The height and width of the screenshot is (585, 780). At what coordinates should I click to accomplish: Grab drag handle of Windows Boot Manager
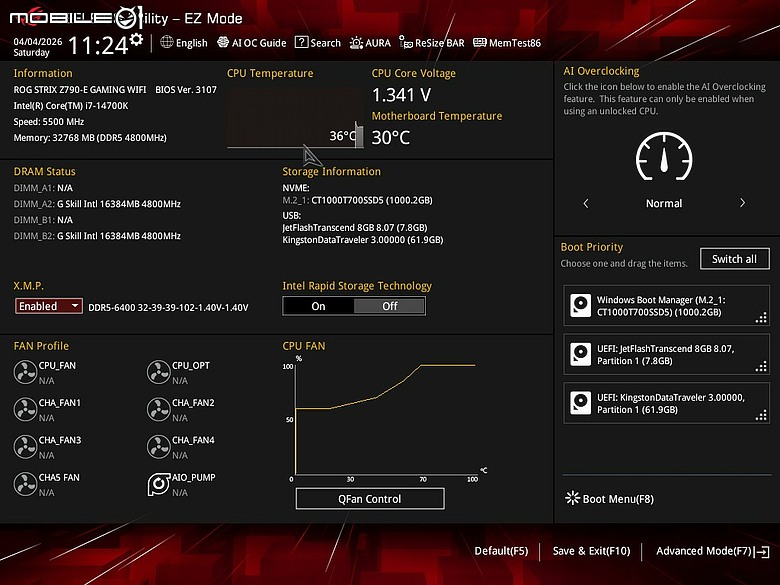tap(761, 318)
